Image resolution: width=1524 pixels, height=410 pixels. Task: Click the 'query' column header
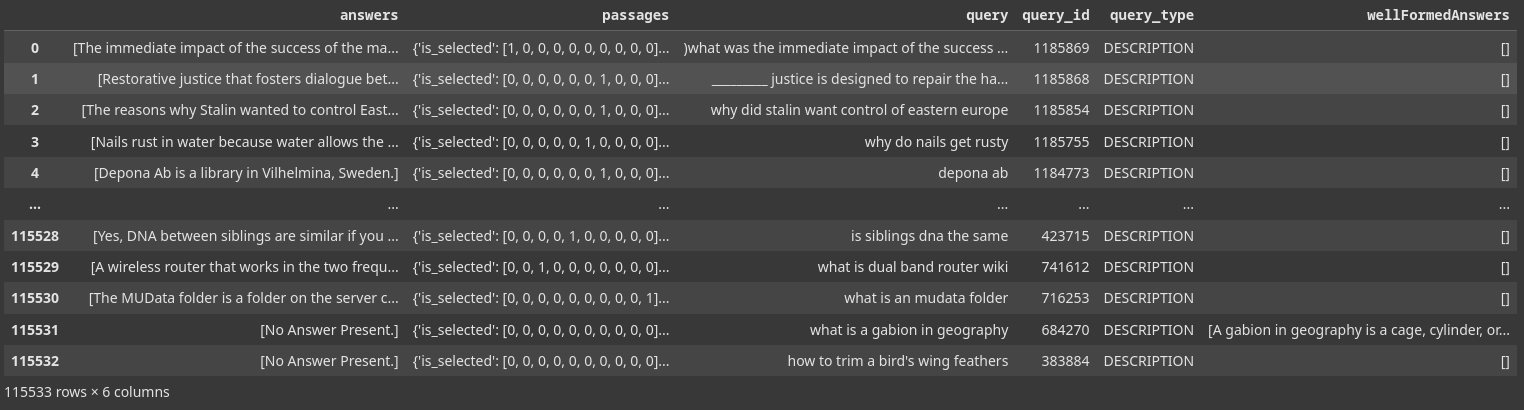[986, 15]
